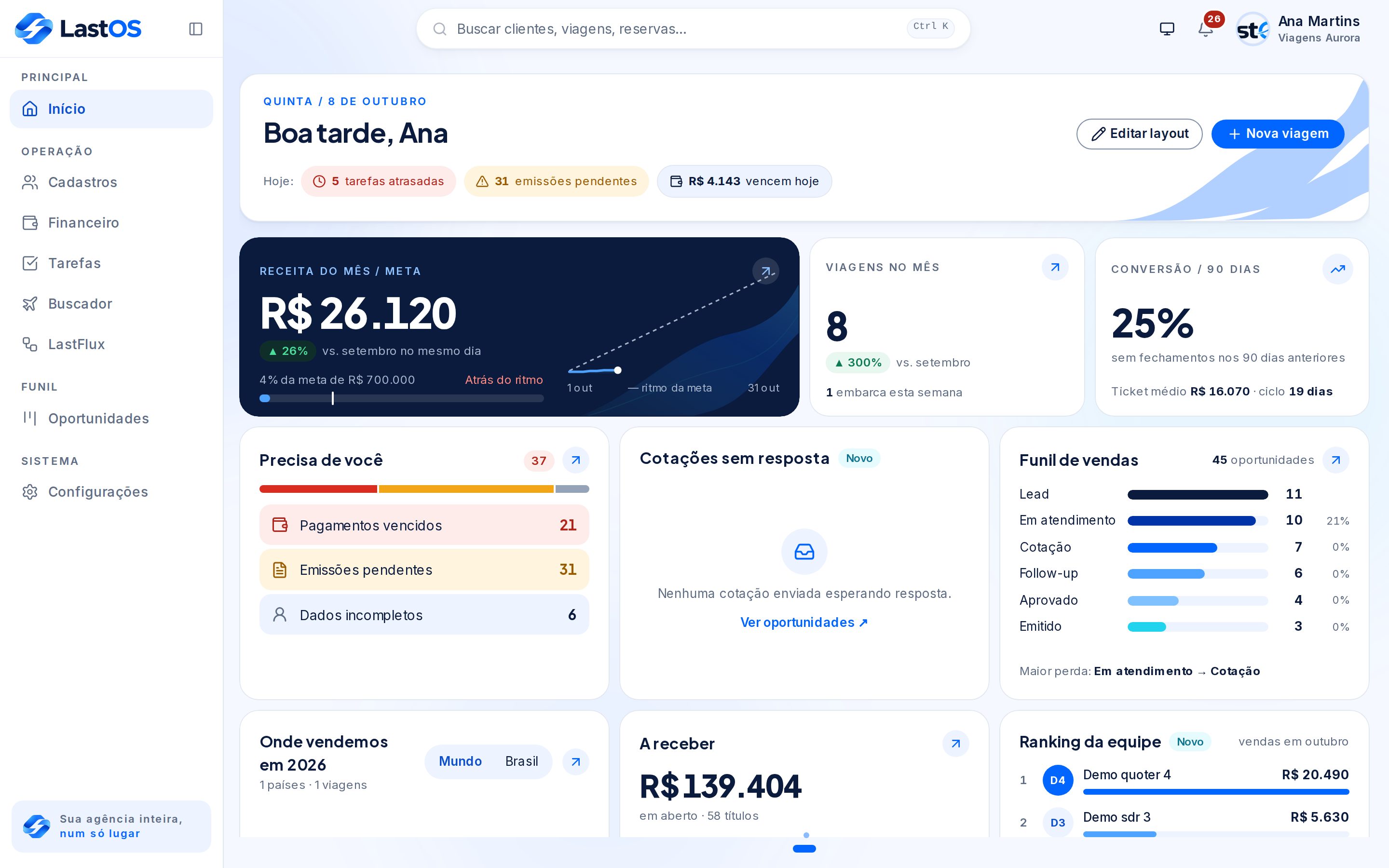Viewport: 1389px width, 868px height.
Task: Go to Início in sidebar
Action: (x=111, y=109)
